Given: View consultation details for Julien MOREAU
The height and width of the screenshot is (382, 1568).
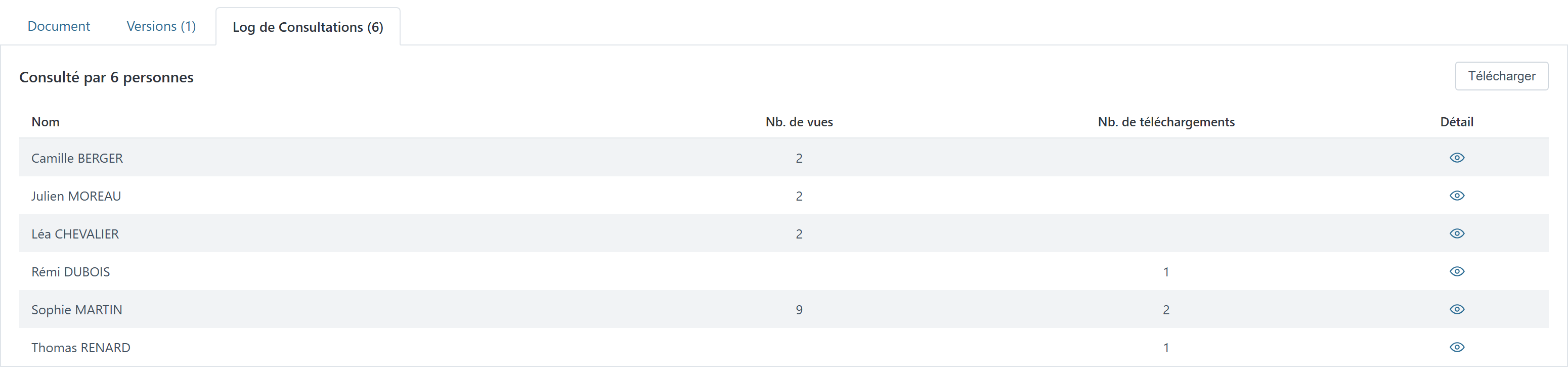Looking at the screenshot, I should tap(1457, 195).
